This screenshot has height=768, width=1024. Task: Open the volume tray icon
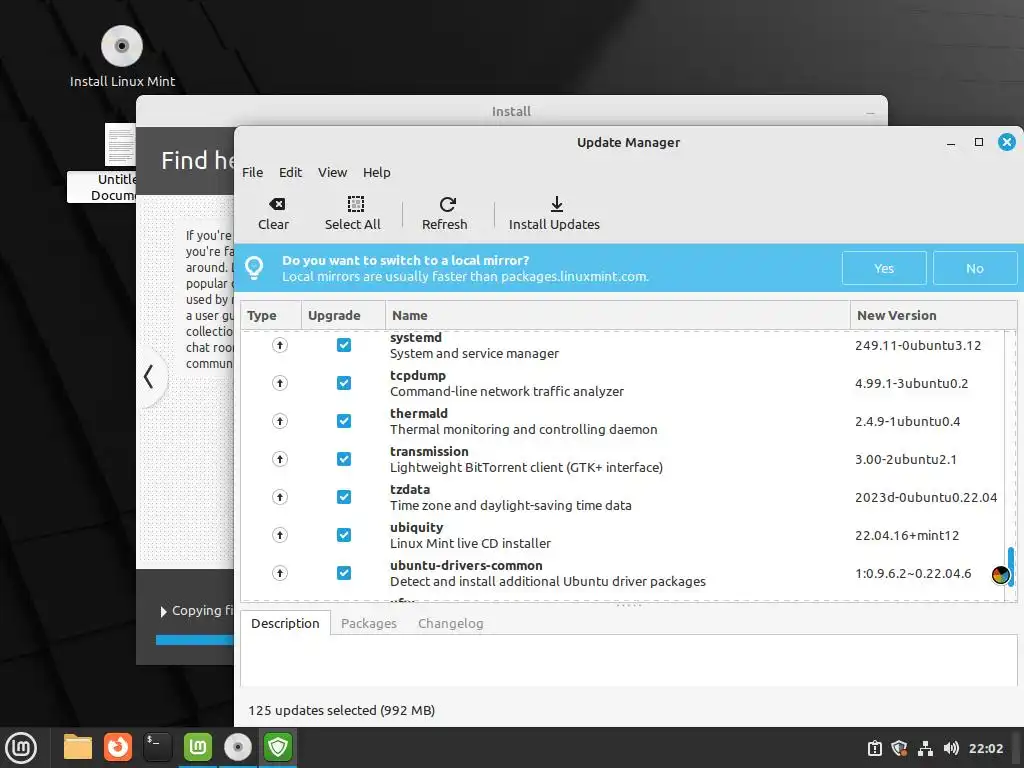pyautogui.click(x=951, y=748)
